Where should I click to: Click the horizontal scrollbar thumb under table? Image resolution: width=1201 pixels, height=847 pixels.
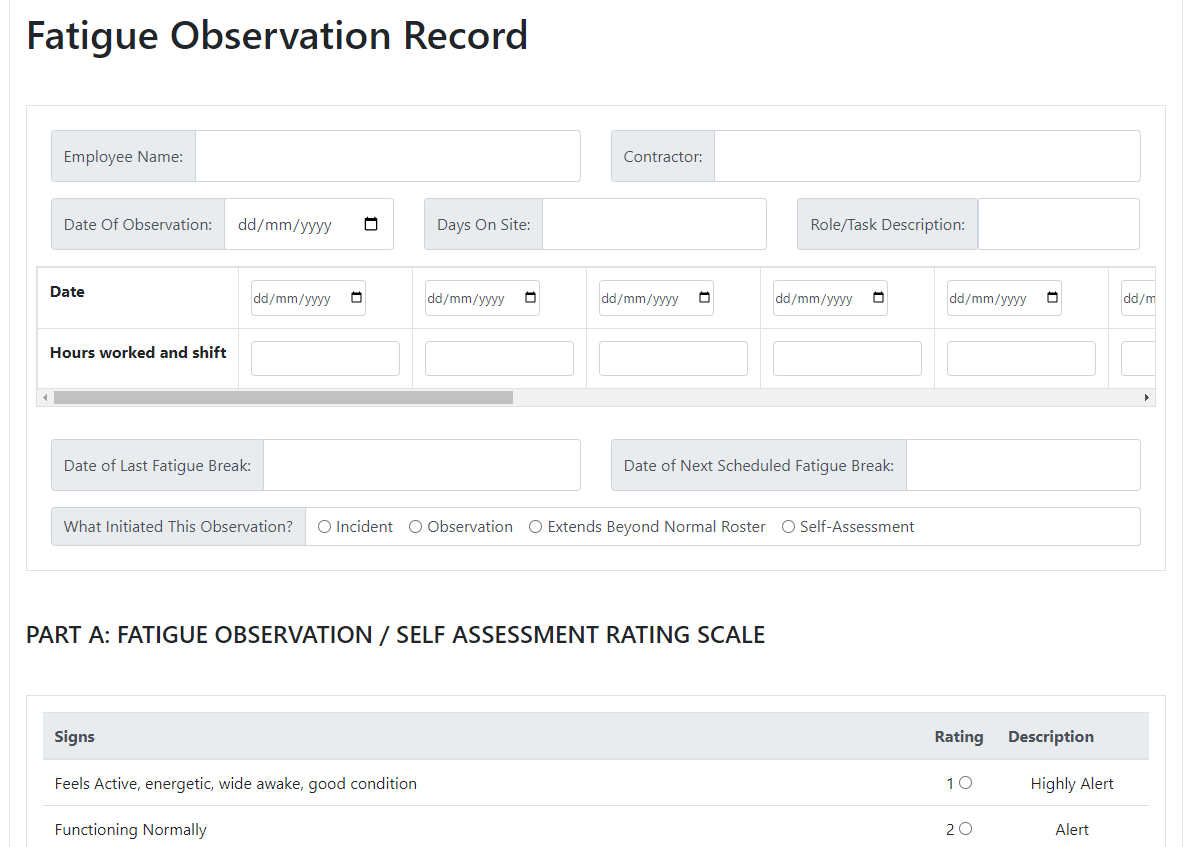click(x=283, y=397)
